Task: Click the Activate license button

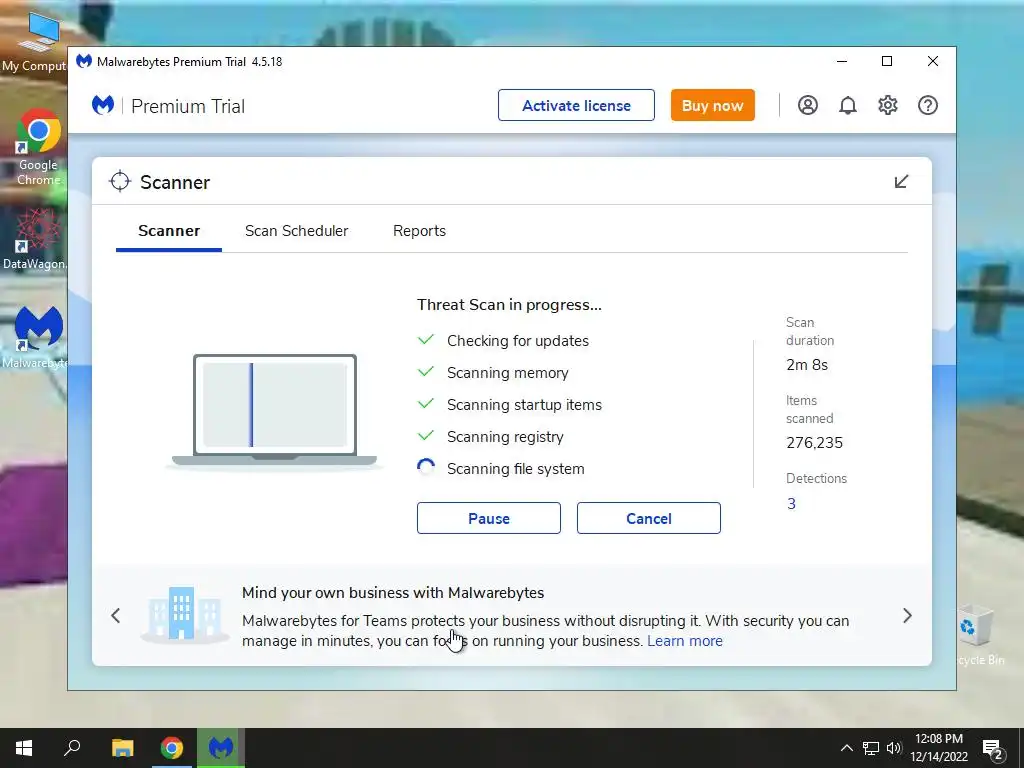Action: click(576, 105)
